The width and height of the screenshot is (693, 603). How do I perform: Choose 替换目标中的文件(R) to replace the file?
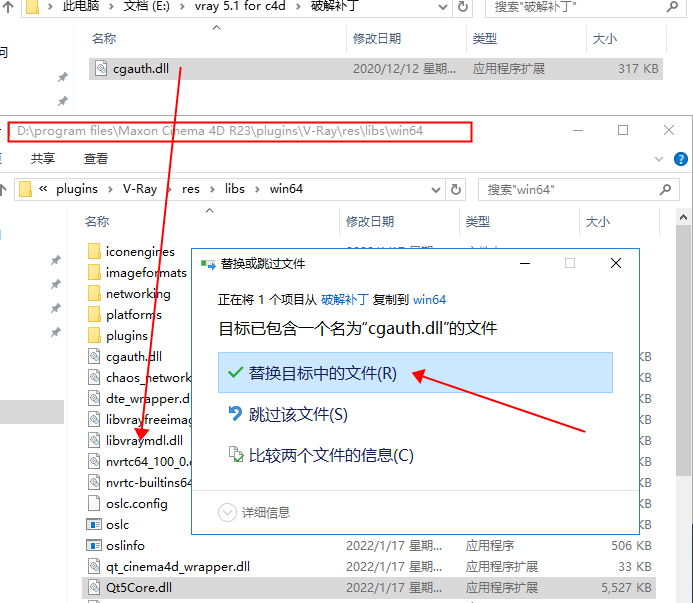322,373
